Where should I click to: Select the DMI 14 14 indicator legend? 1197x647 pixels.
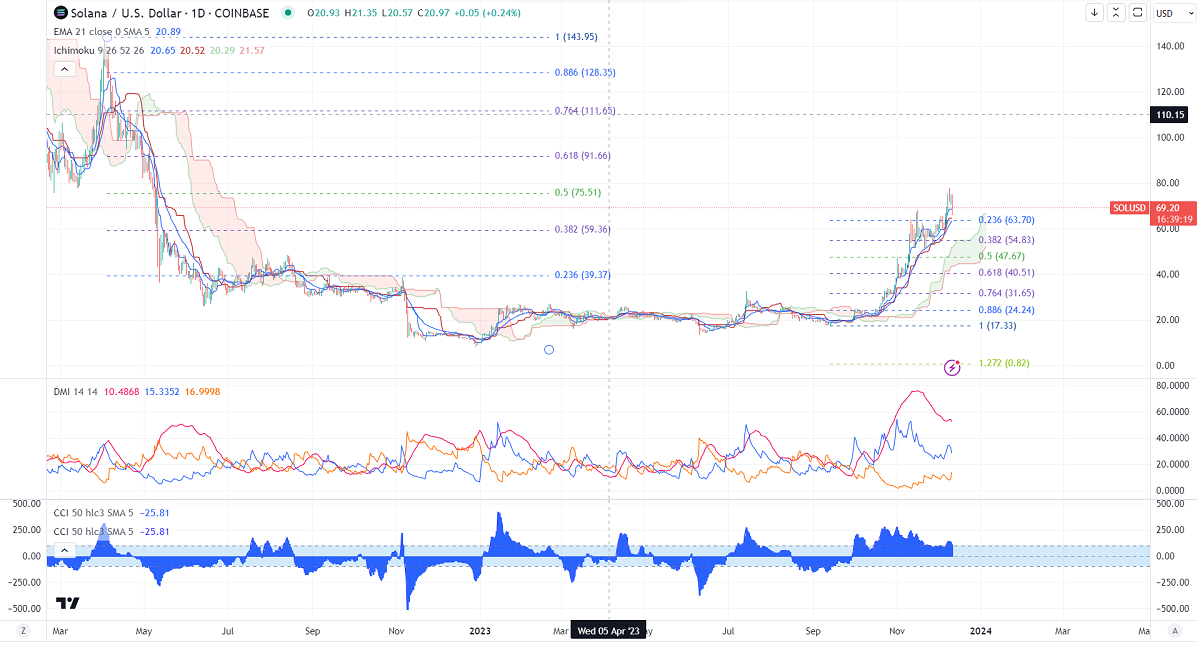point(76,391)
